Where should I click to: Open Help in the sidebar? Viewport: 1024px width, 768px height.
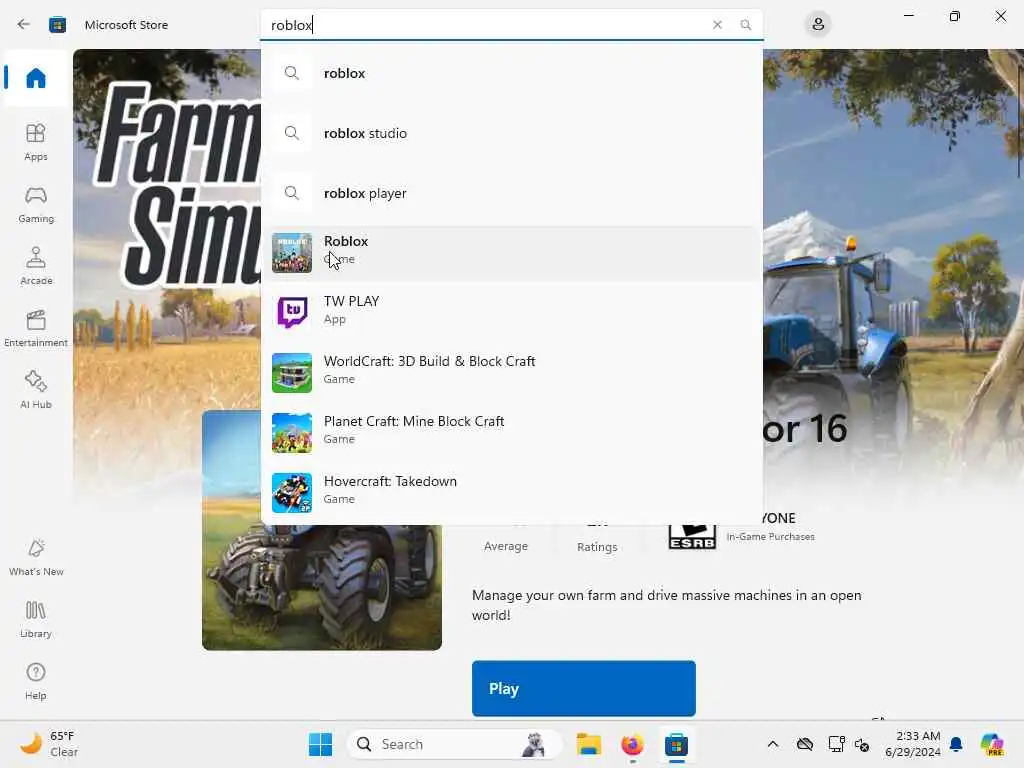pos(36,681)
